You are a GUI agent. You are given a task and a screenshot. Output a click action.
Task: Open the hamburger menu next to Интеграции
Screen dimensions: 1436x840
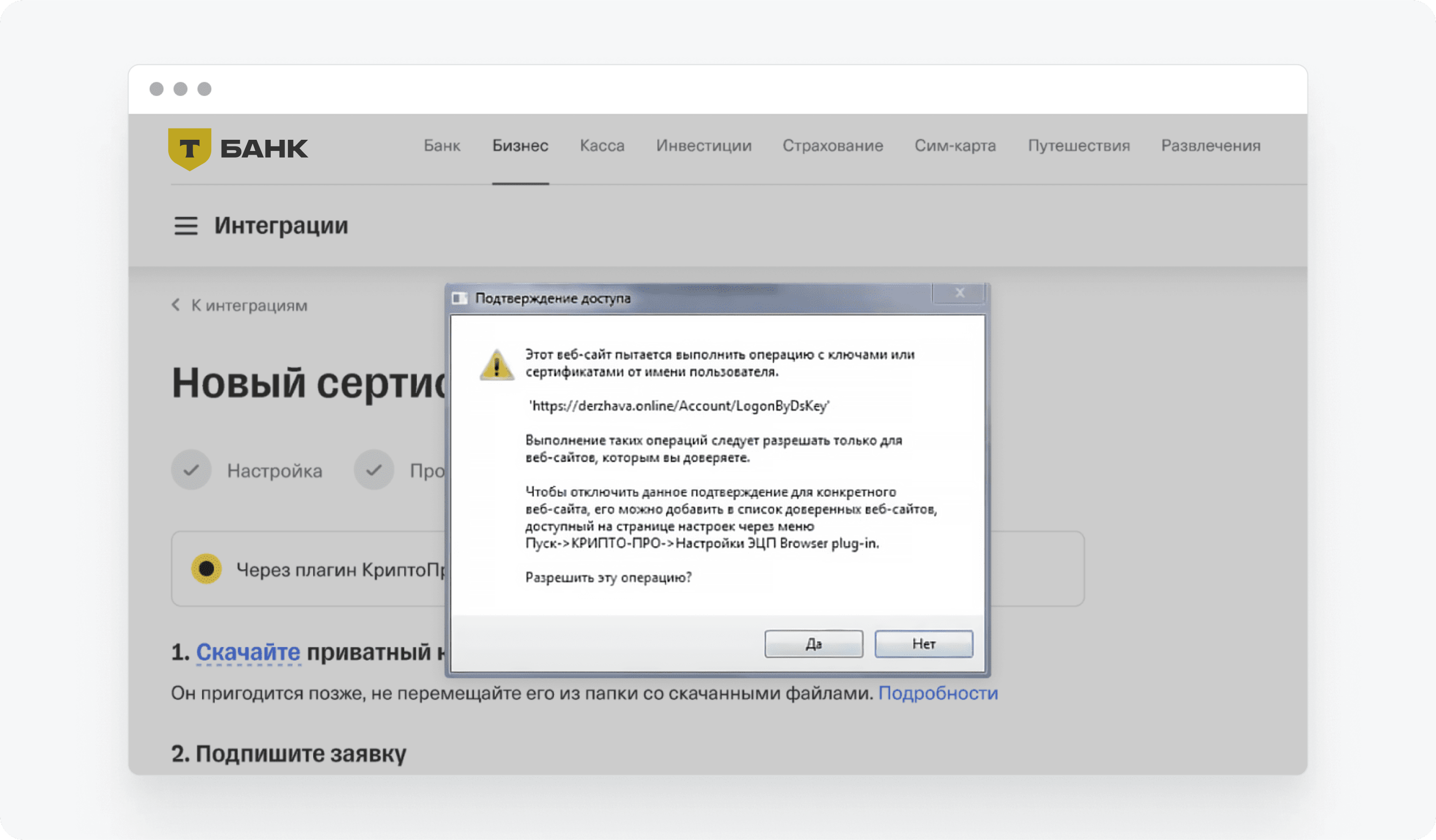click(186, 226)
